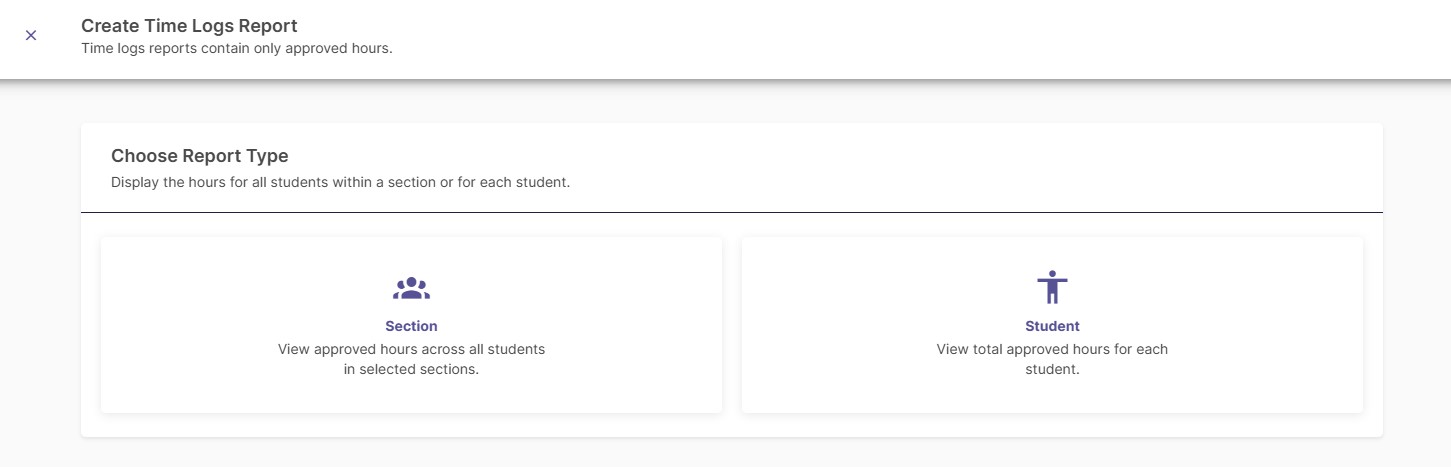Screen dimensions: 1451x467
Task: Click the 'Create Time Logs Report' title
Action: [x=189, y=26]
